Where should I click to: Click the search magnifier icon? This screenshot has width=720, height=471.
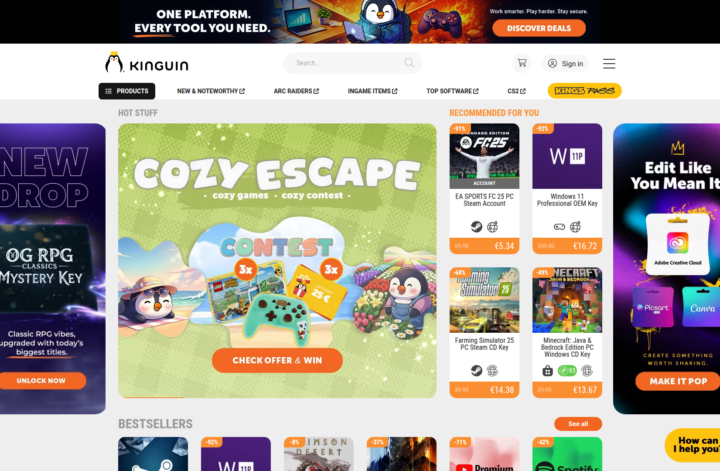click(x=409, y=63)
